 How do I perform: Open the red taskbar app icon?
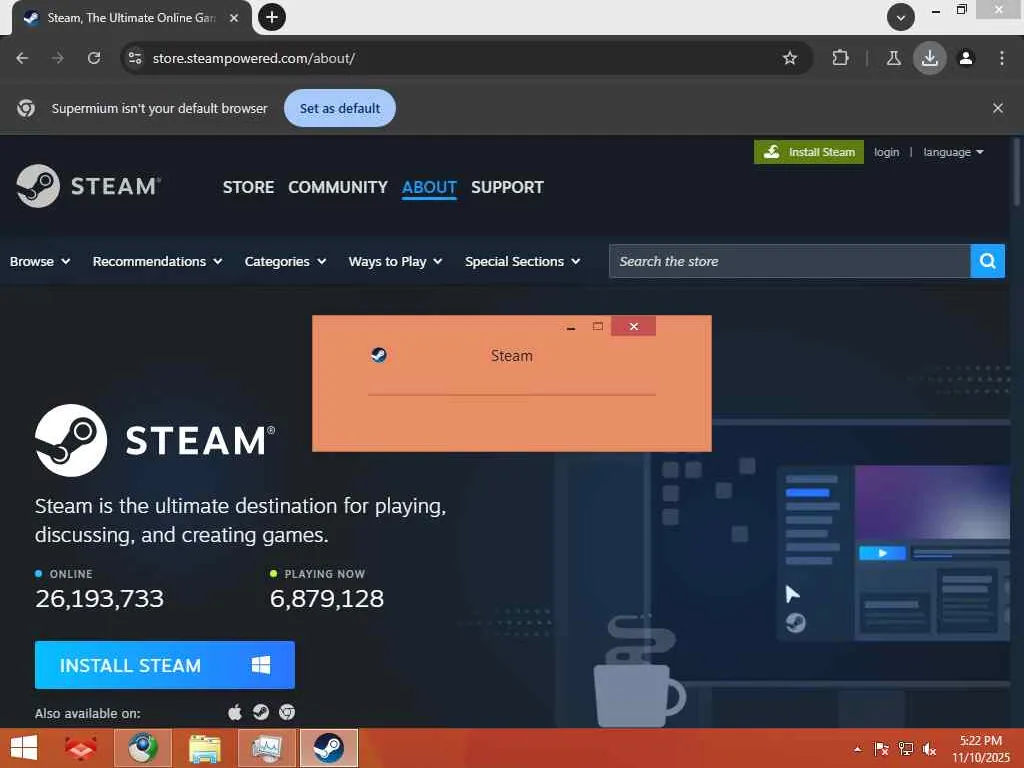pos(81,748)
